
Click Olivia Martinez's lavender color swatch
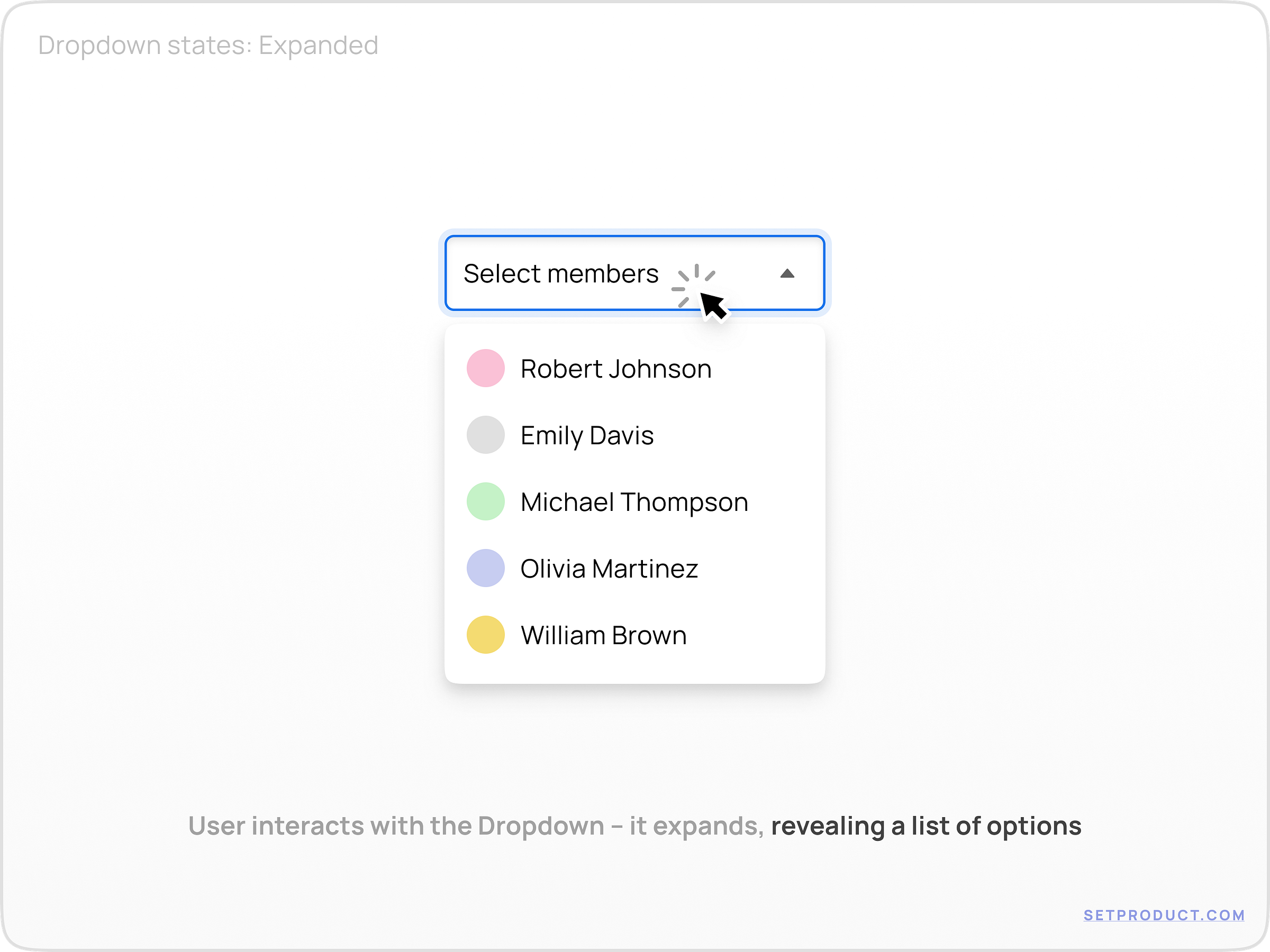(485, 567)
